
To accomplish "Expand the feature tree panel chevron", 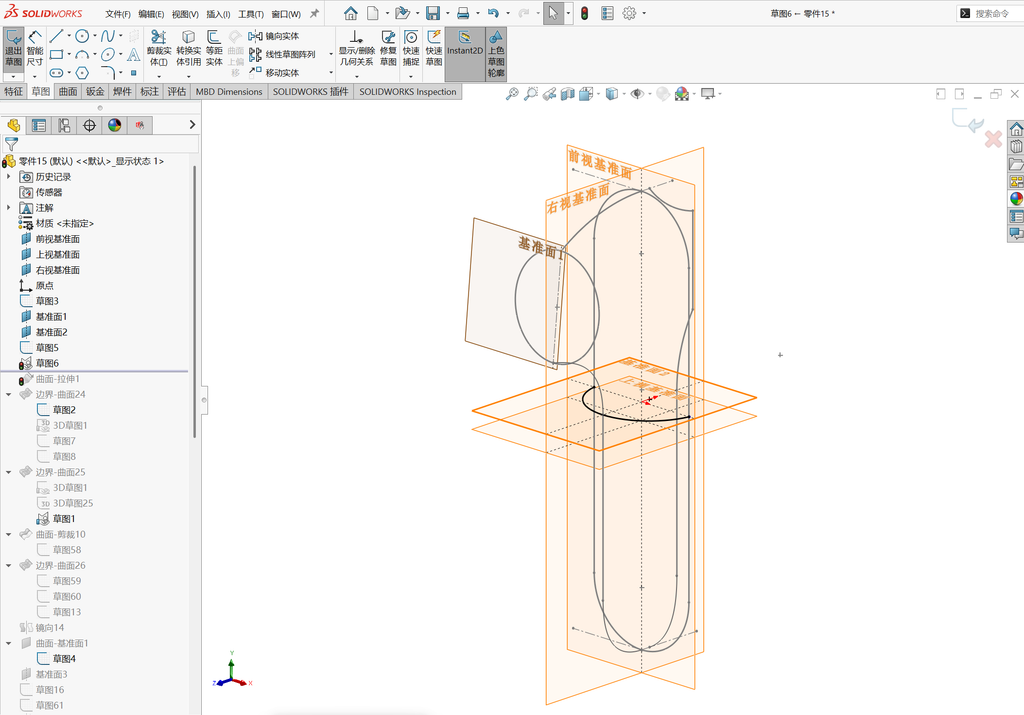I will coord(192,124).
